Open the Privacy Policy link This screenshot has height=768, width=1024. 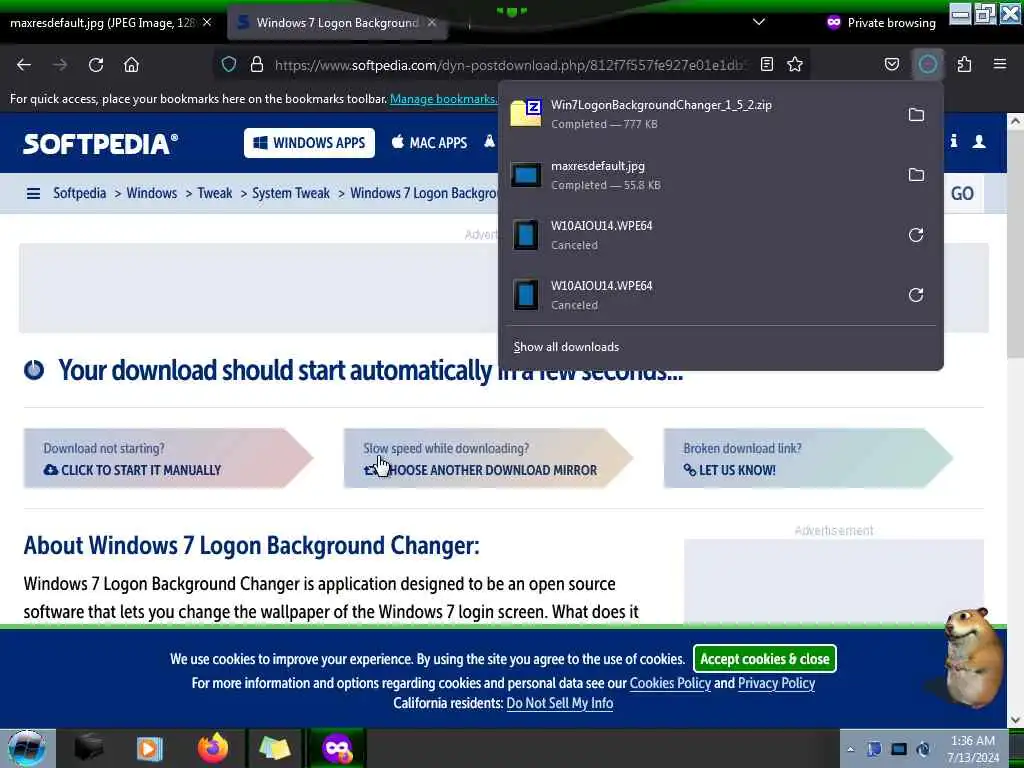pos(776,683)
